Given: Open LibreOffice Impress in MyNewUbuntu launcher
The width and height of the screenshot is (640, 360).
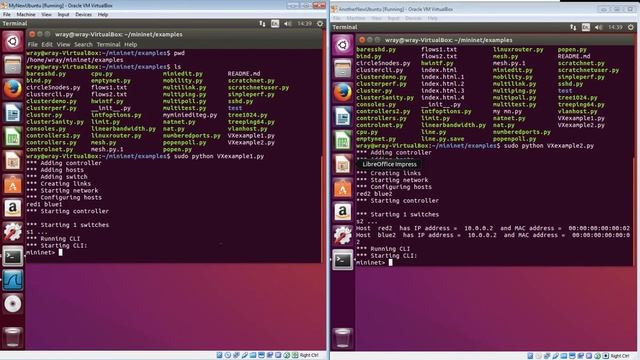Looking at the screenshot, I should pyautogui.click(x=13, y=160).
